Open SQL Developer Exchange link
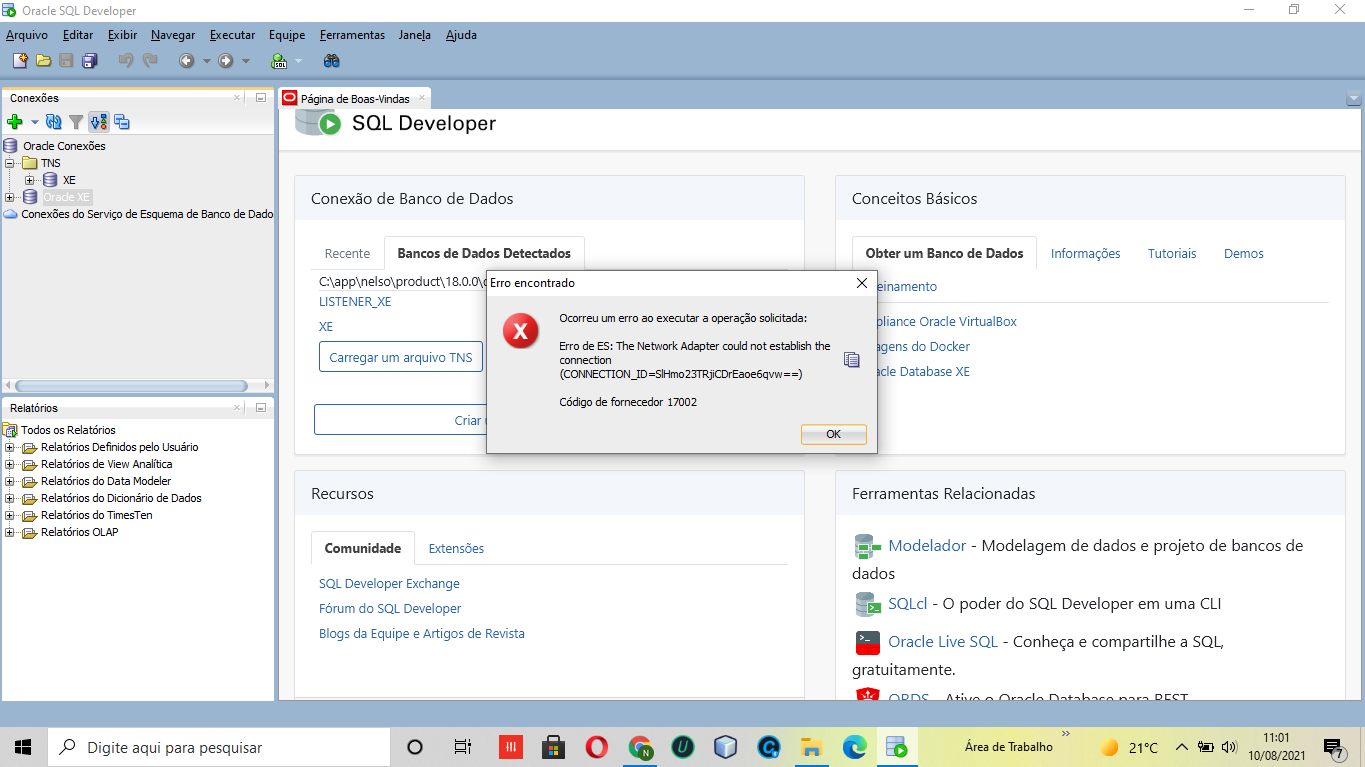The image size is (1365, 767). 389,583
